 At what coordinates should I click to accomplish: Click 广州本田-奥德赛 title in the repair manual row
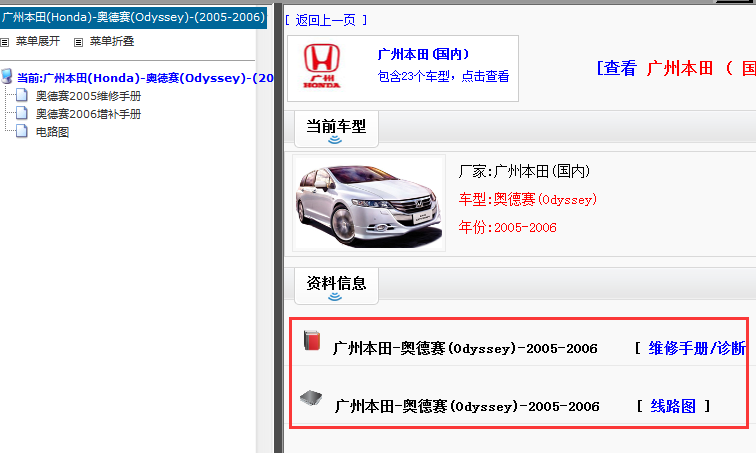point(465,348)
